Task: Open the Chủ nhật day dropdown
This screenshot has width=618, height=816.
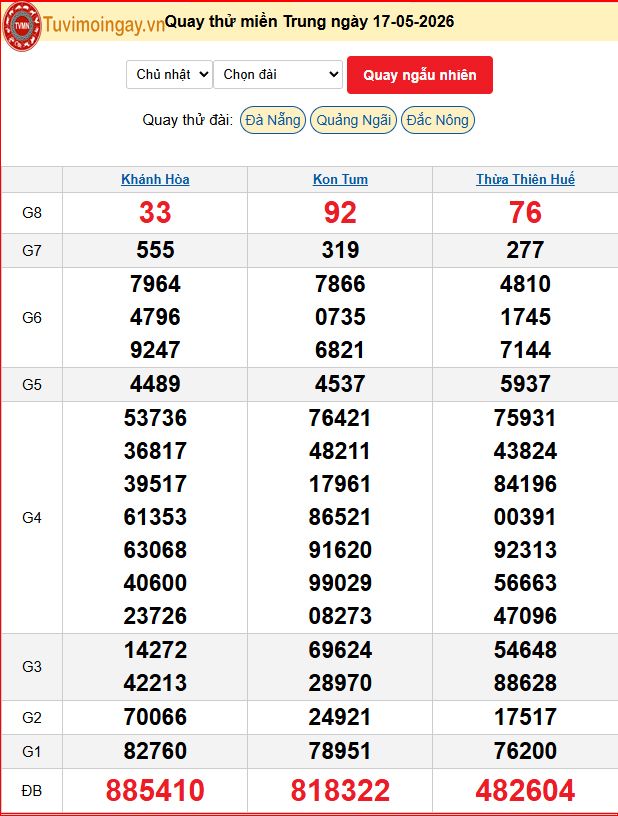Action: click(x=170, y=74)
